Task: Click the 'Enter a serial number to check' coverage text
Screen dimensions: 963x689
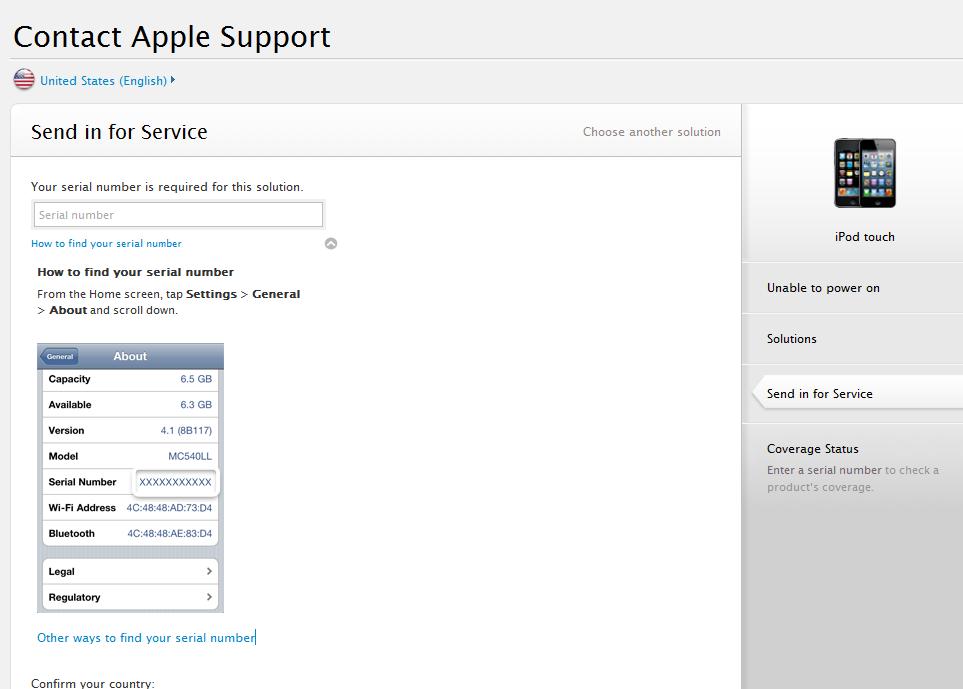Action: (x=852, y=478)
